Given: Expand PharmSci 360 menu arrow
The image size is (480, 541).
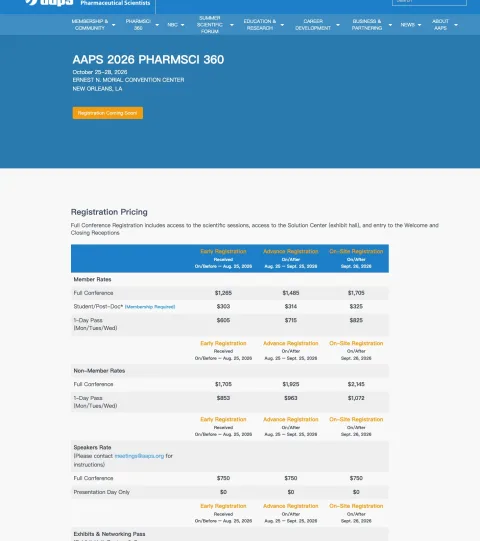Looking at the screenshot, I should click(x=157, y=25).
